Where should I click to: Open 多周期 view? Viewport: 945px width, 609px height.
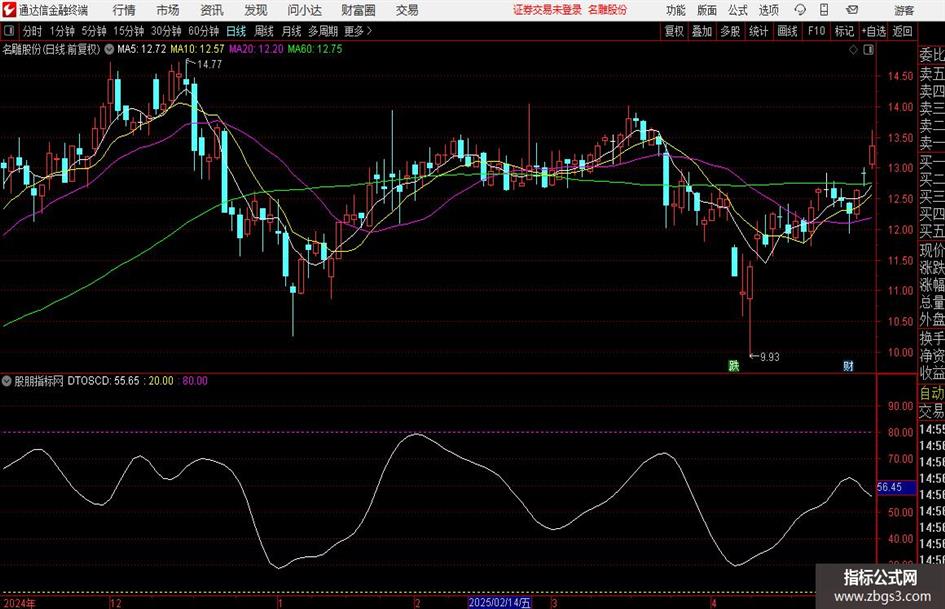(323, 31)
